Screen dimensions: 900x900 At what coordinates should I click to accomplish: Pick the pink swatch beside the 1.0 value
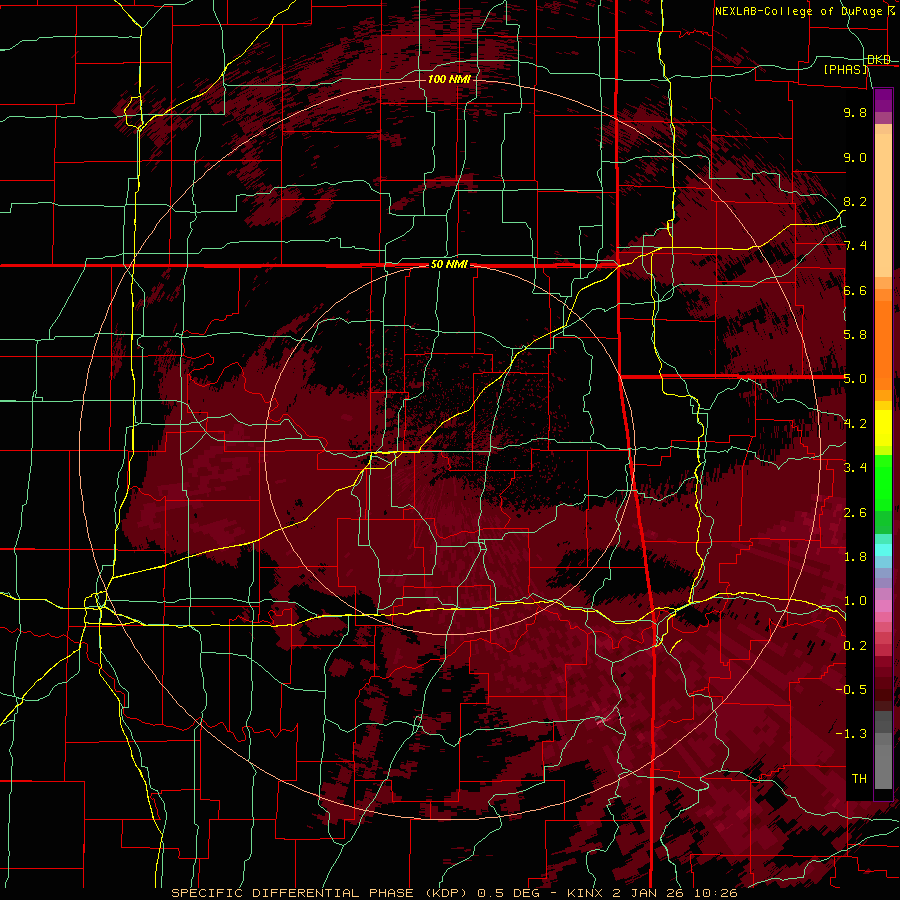click(x=883, y=606)
